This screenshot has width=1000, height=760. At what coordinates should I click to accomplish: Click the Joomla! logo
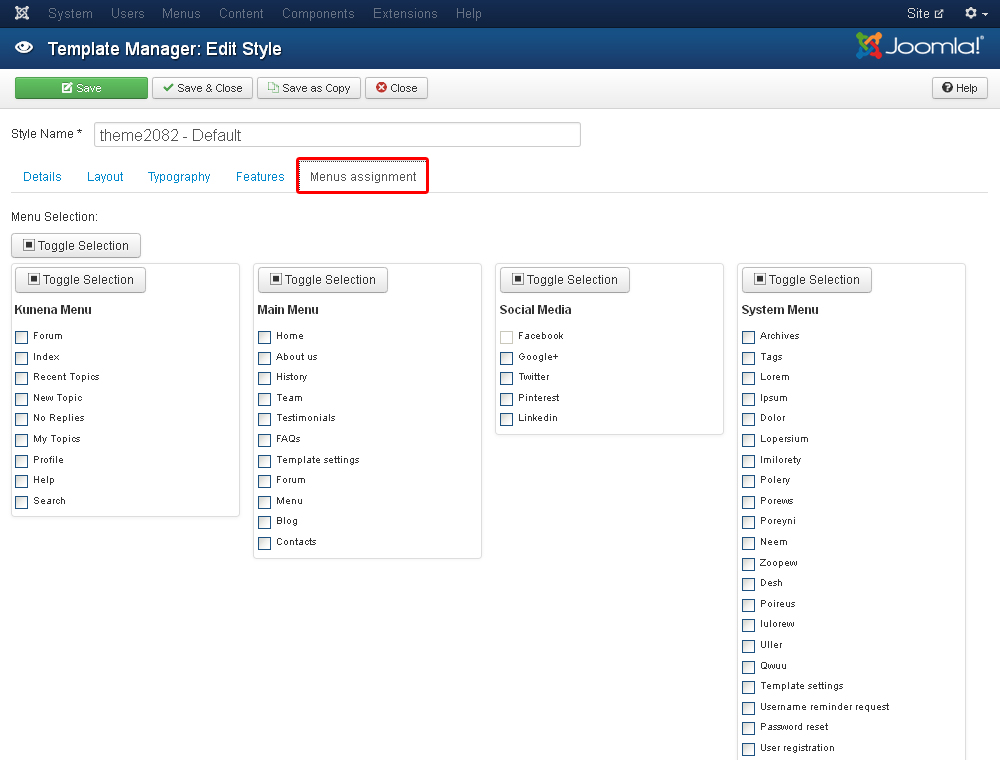point(920,46)
